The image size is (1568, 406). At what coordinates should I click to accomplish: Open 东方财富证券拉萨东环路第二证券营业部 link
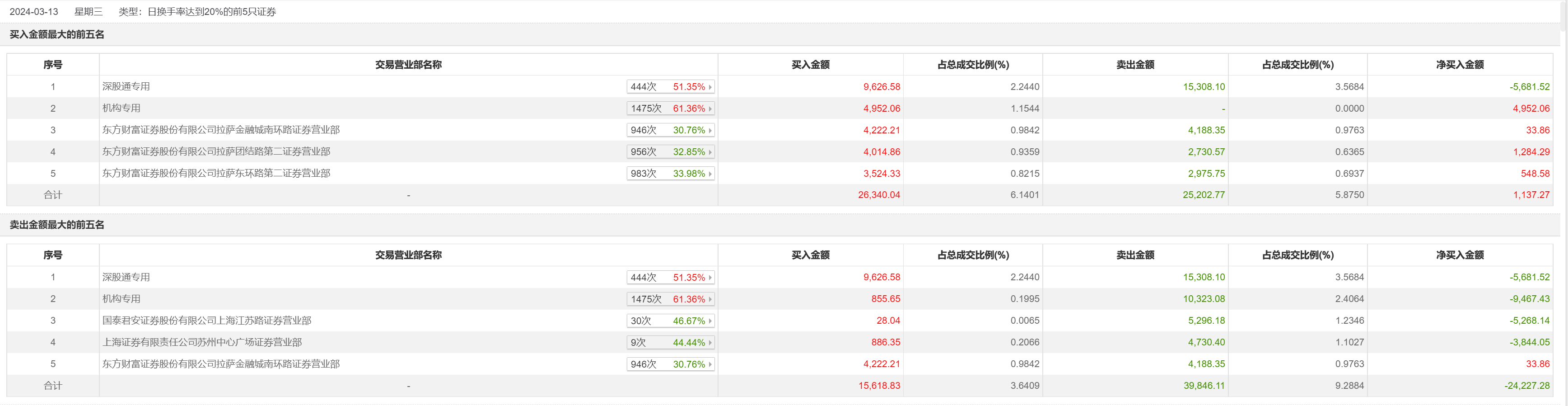click(x=216, y=173)
